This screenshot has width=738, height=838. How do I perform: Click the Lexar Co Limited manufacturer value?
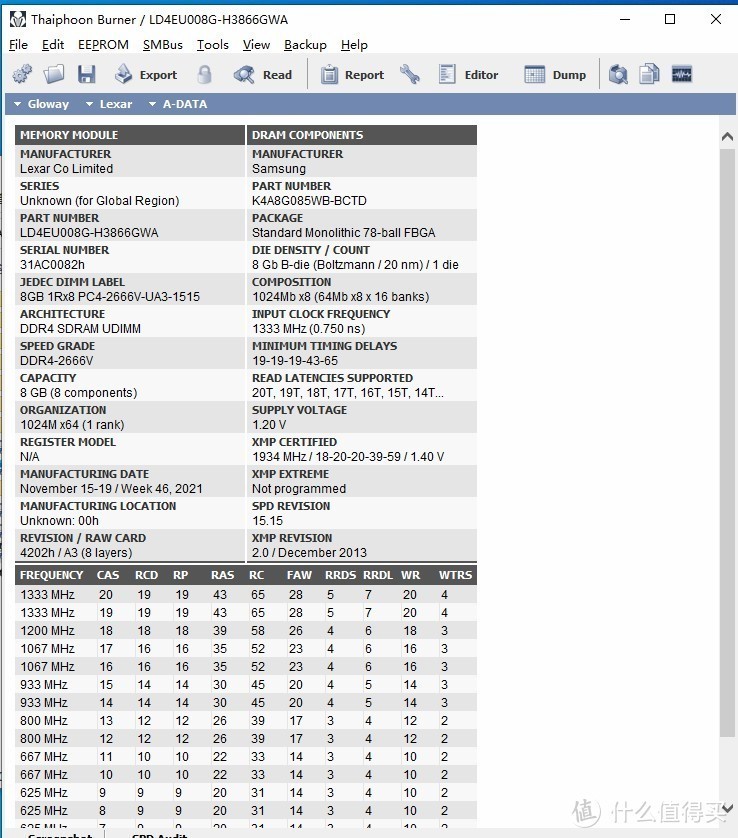(67, 169)
